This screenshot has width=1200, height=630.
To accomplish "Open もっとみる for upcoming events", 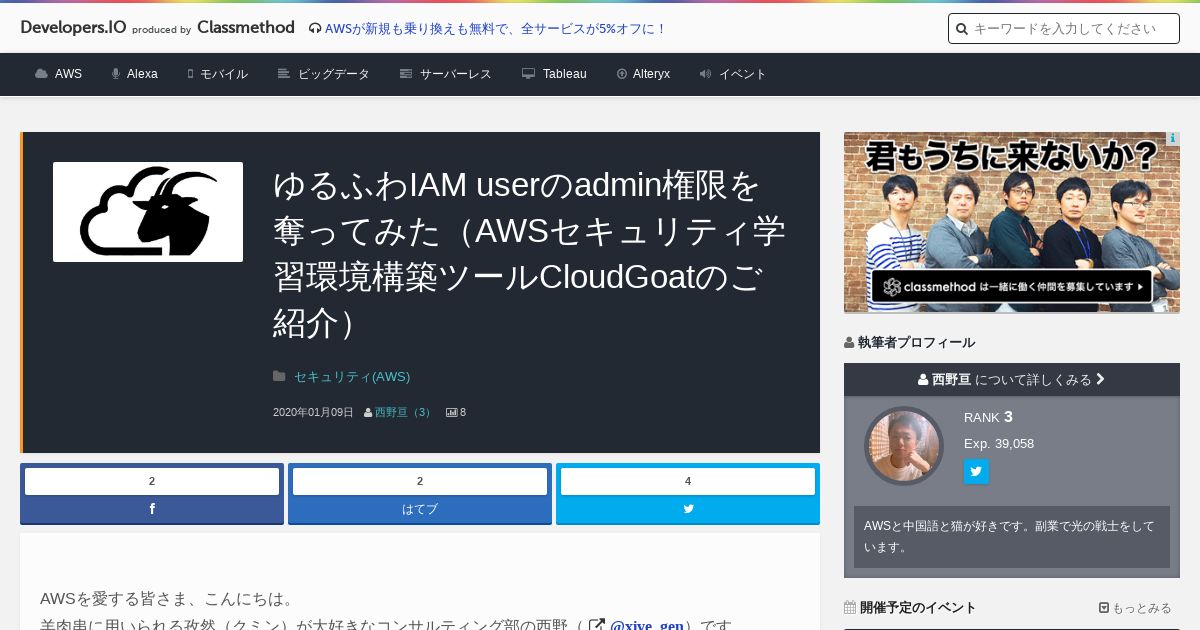I will point(1135,608).
